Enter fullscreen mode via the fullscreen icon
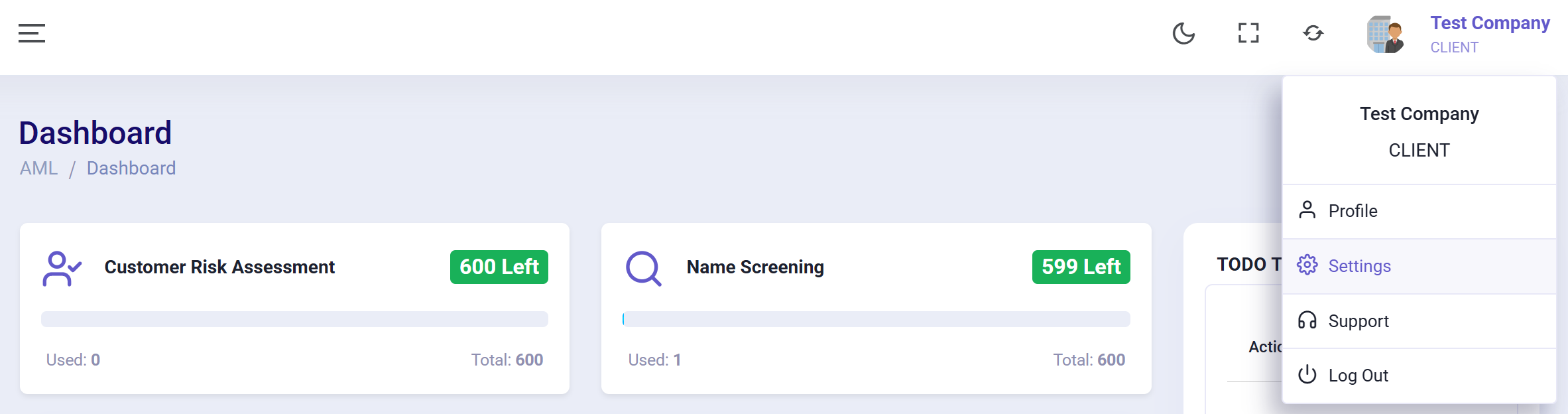The height and width of the screenshot is (414, 1568). [1248, 33]
